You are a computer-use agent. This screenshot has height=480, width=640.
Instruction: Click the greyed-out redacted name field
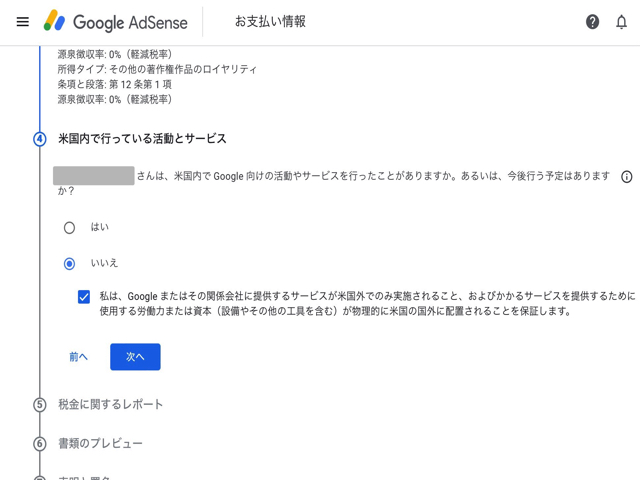click(93, 176)
